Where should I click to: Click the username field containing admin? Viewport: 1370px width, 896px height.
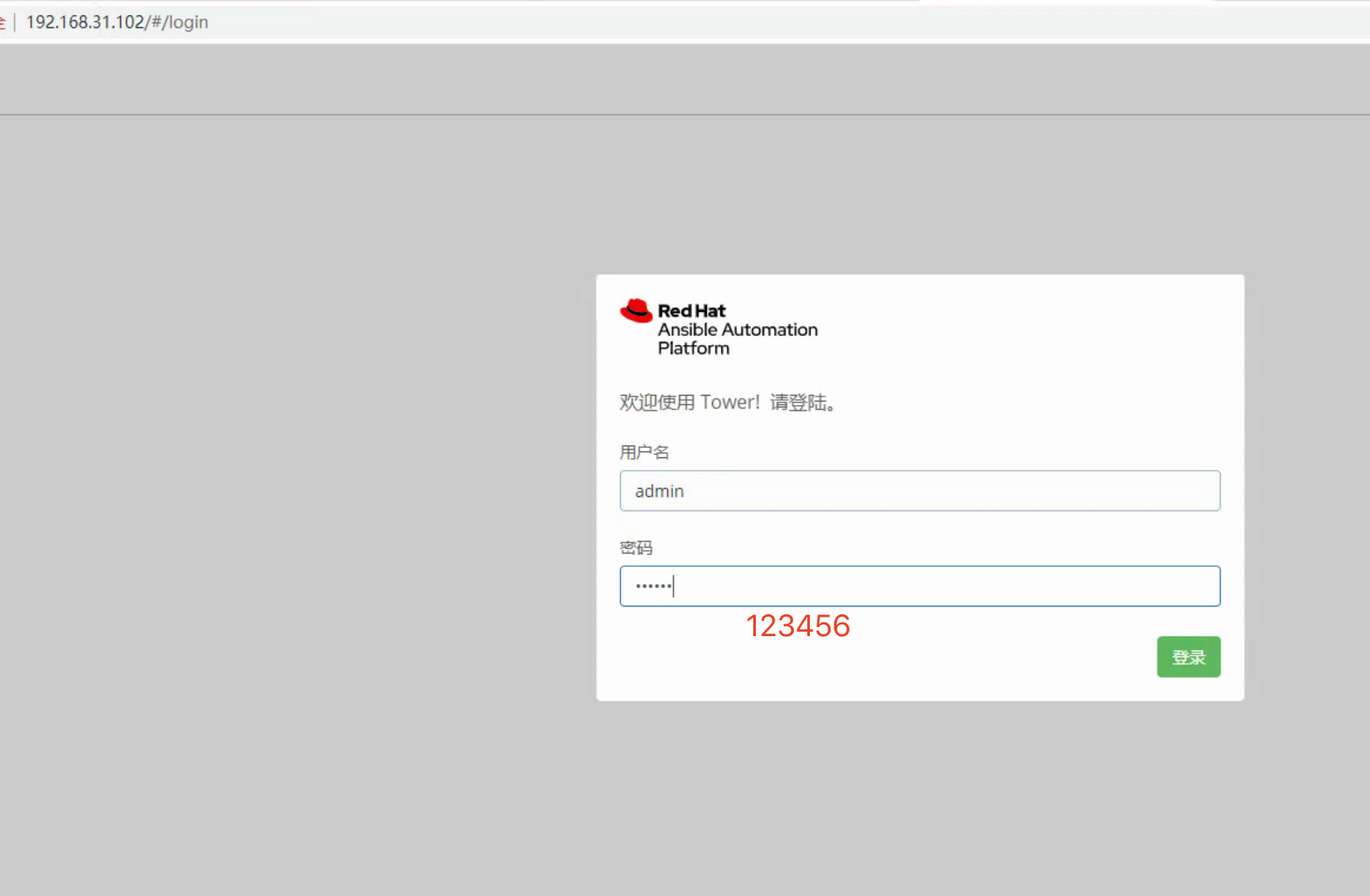920,491
